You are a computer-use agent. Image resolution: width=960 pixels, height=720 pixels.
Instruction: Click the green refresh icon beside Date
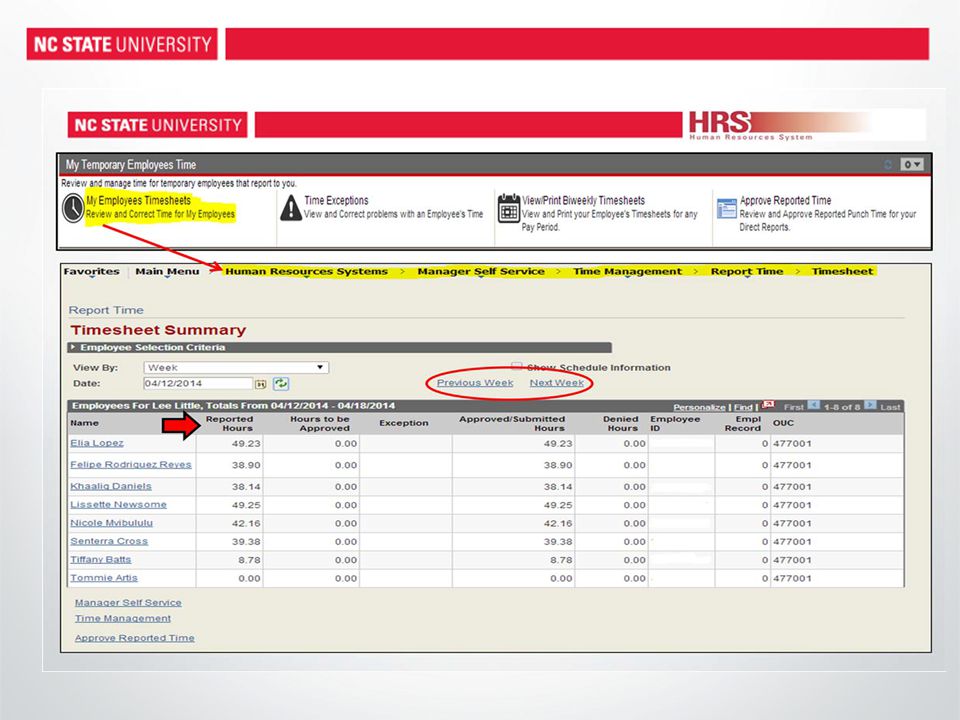coord(281,383)
